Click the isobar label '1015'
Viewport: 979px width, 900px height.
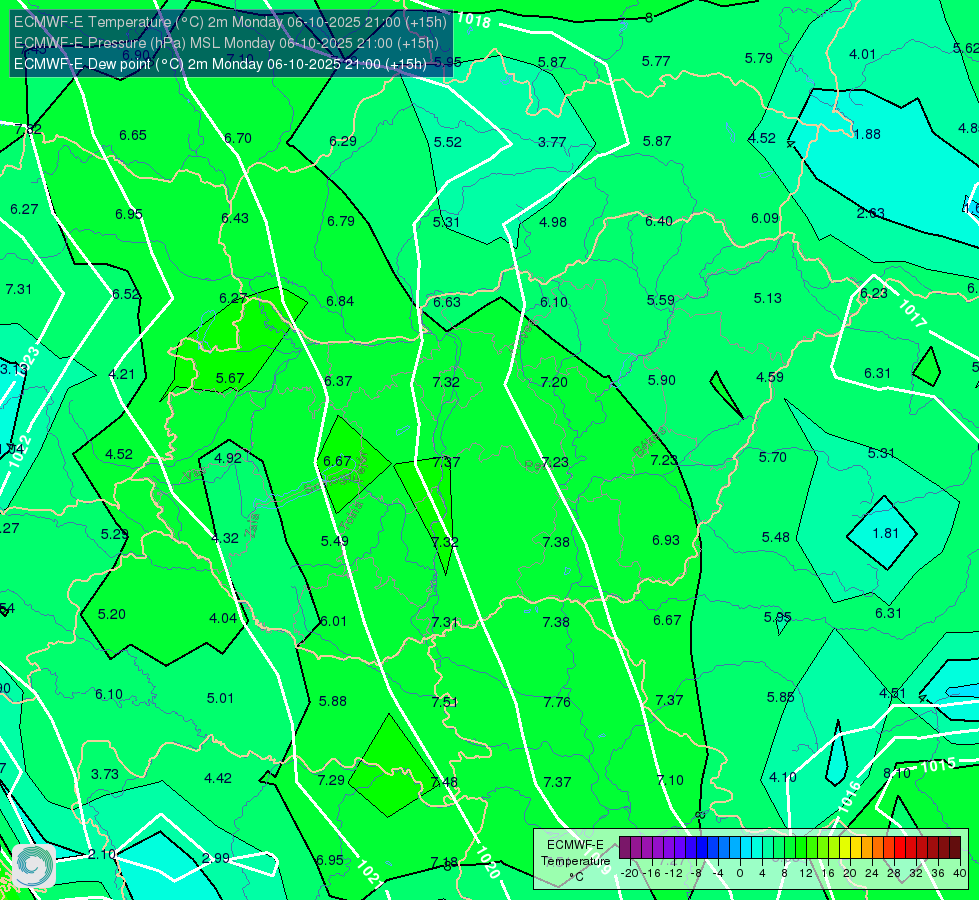[938, 765]
